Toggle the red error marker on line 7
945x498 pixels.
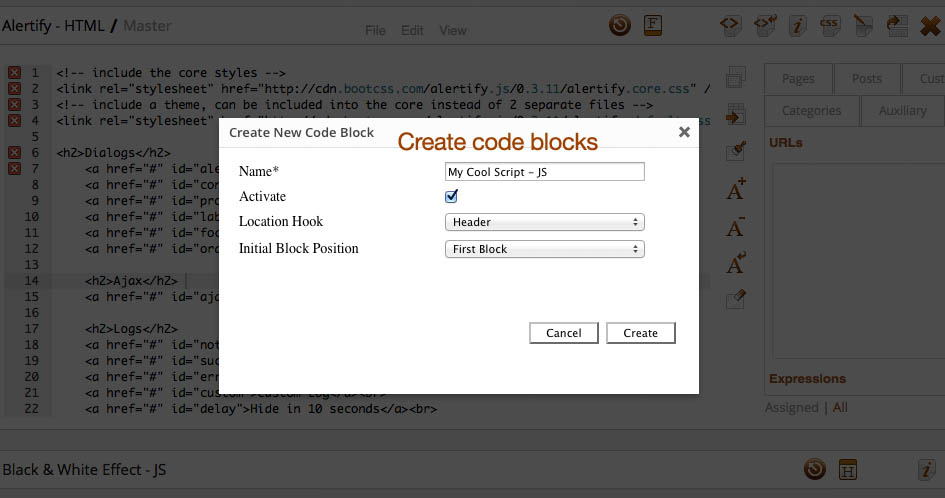(x=14, y=169)
